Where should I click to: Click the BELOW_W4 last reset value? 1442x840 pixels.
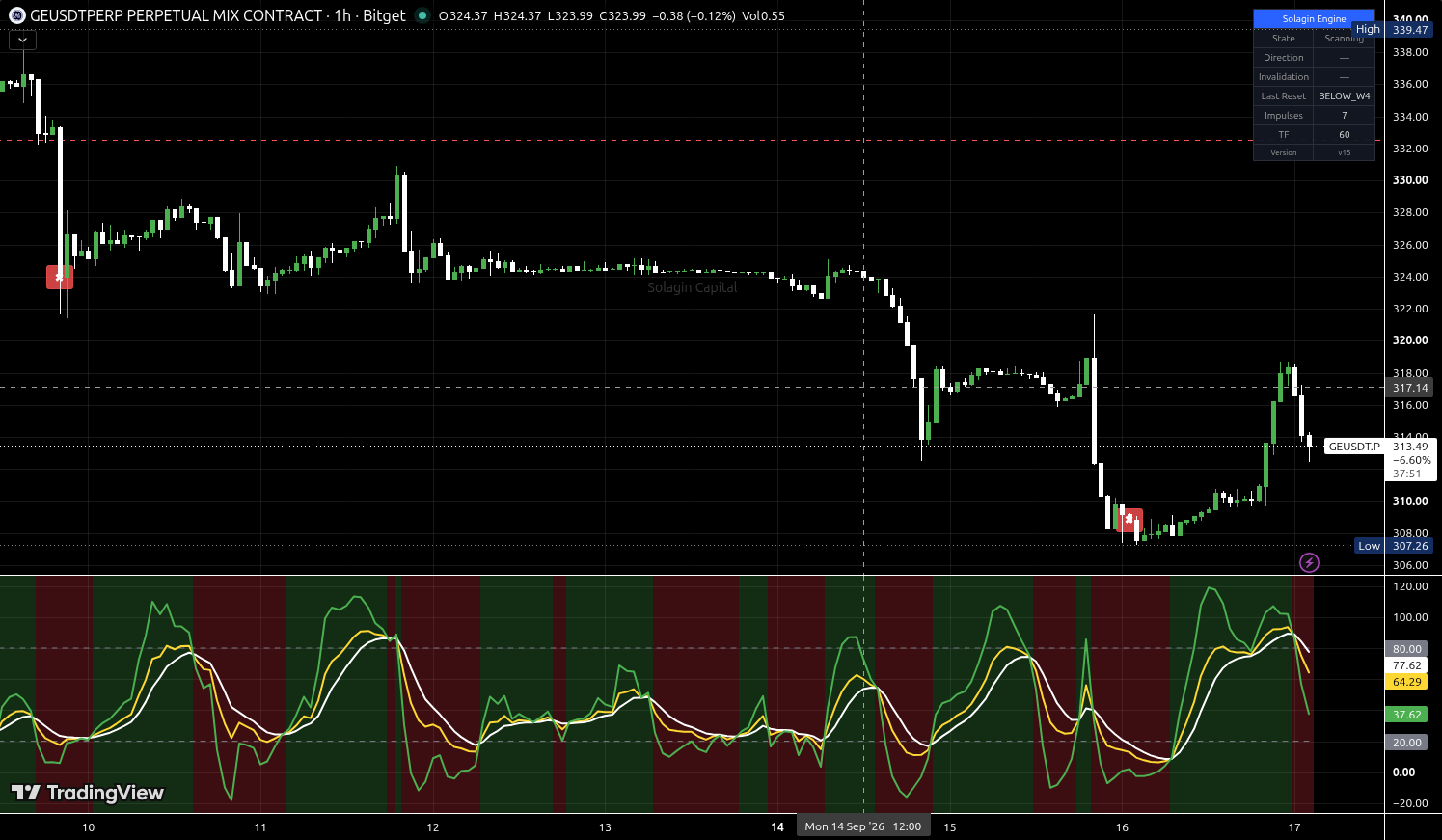click(x=1344, y=96)
